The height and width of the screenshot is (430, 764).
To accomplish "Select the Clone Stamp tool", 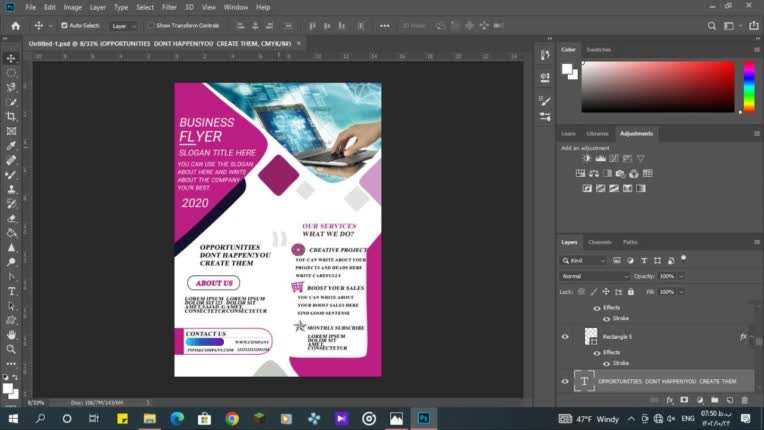I will tap(11, 189).
